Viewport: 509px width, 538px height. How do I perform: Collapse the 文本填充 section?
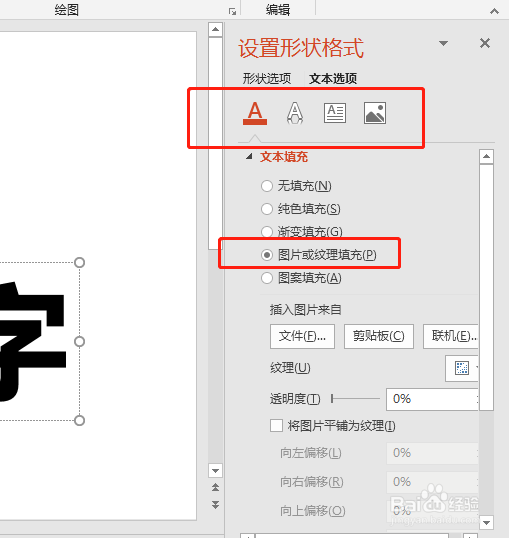pos(249,157)
